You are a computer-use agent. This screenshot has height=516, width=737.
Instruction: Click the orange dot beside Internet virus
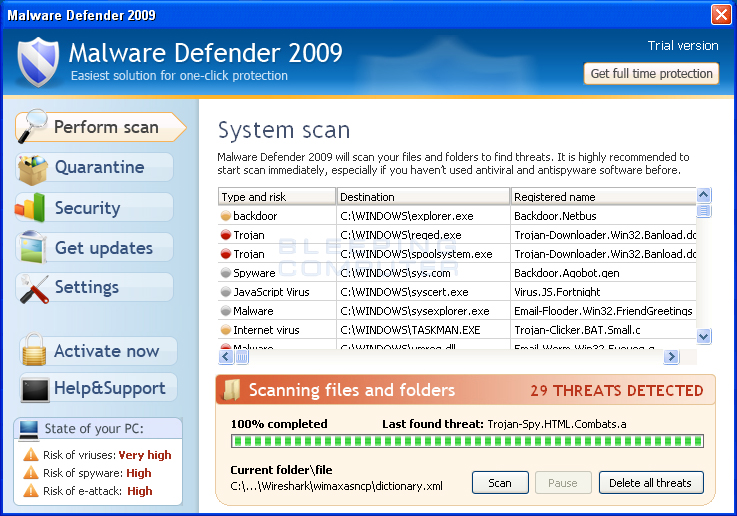tap(226, 330)
